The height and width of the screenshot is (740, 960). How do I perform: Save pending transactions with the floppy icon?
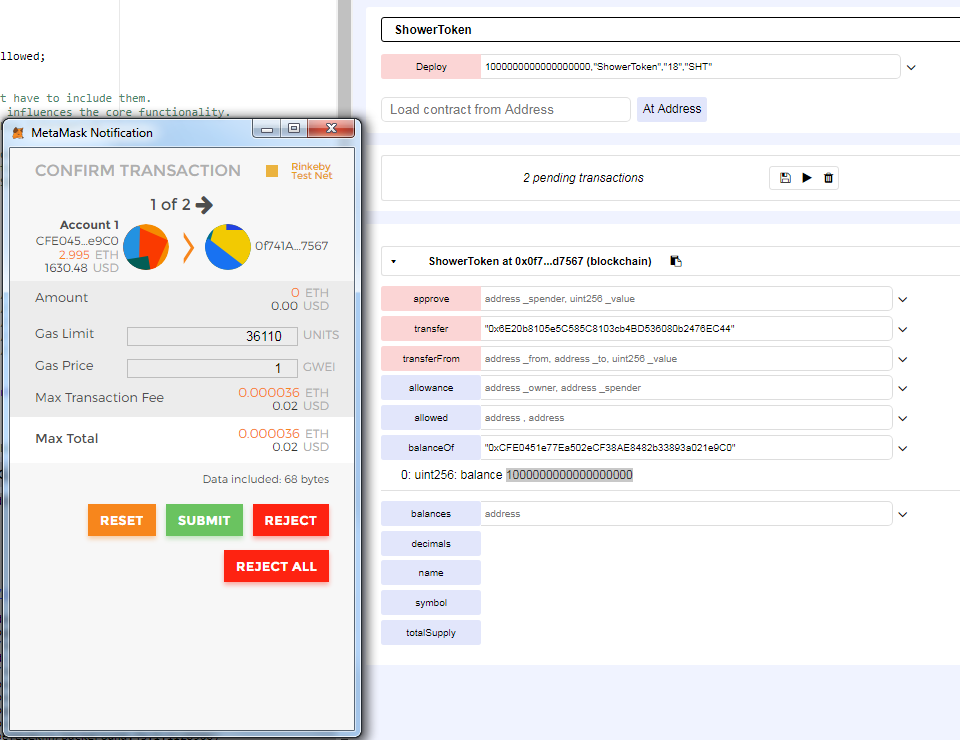(x=785, y=178)
